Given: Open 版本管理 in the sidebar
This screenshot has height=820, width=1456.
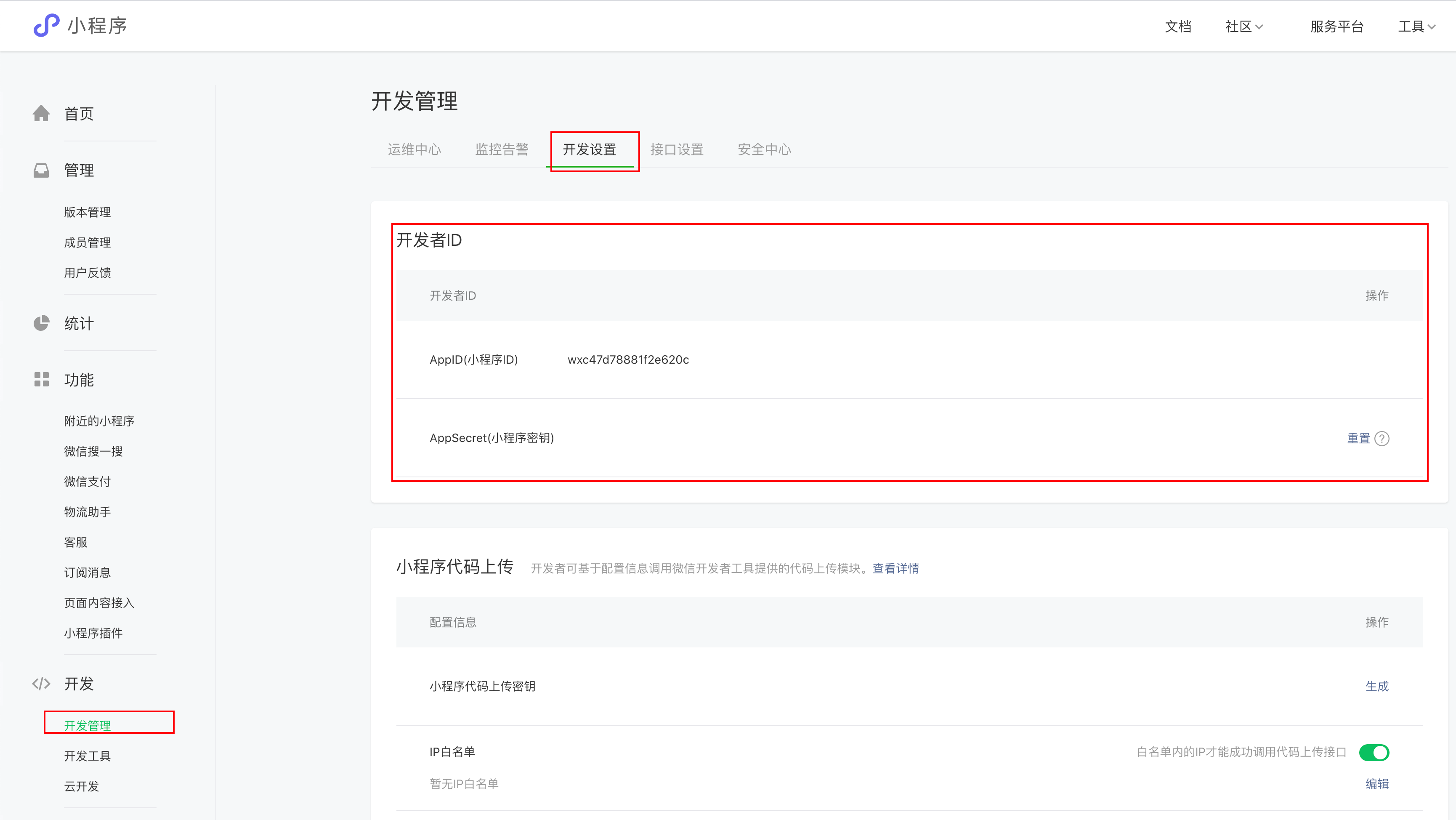Looking at the screenshot, I should 87,212.
